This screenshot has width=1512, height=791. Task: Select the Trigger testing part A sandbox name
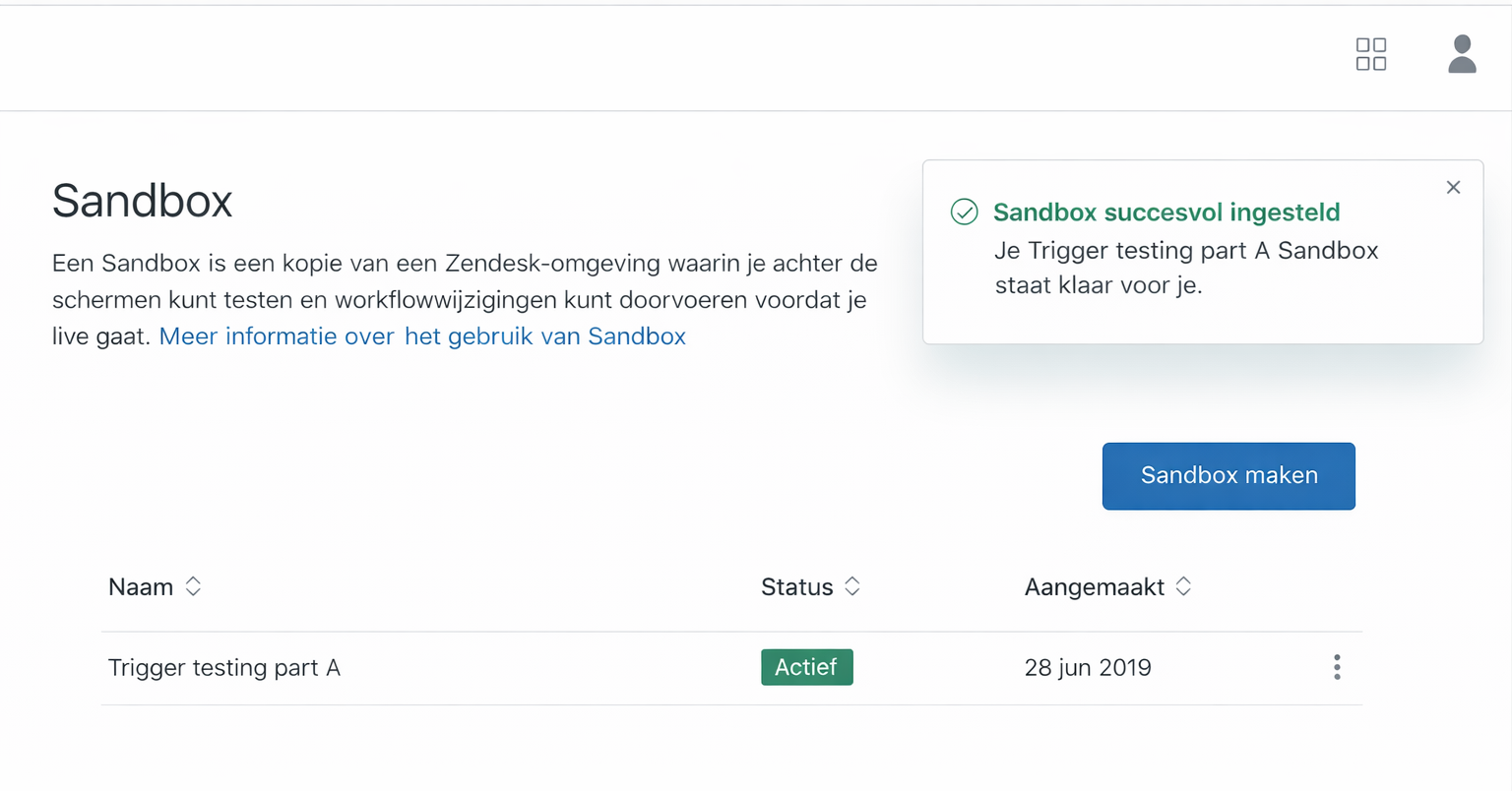point(224,668)
